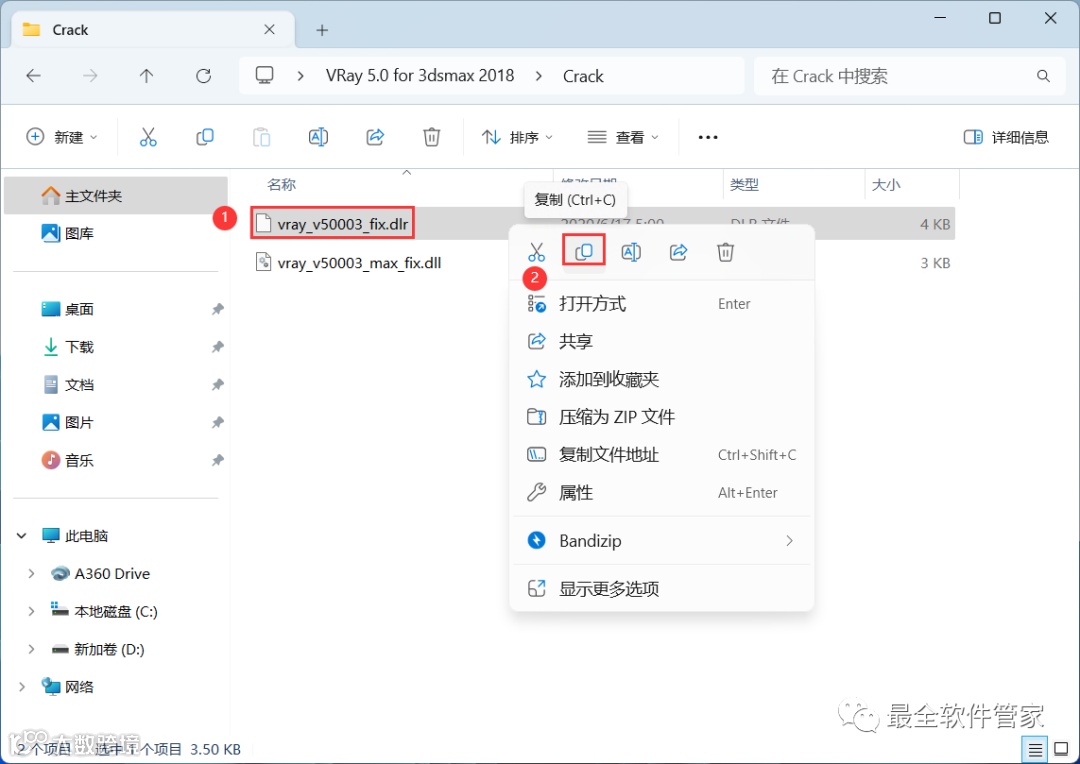Click the 在 Crack 中搜索 search box
The image size is (1080, 764).
[x=909, y=76]
